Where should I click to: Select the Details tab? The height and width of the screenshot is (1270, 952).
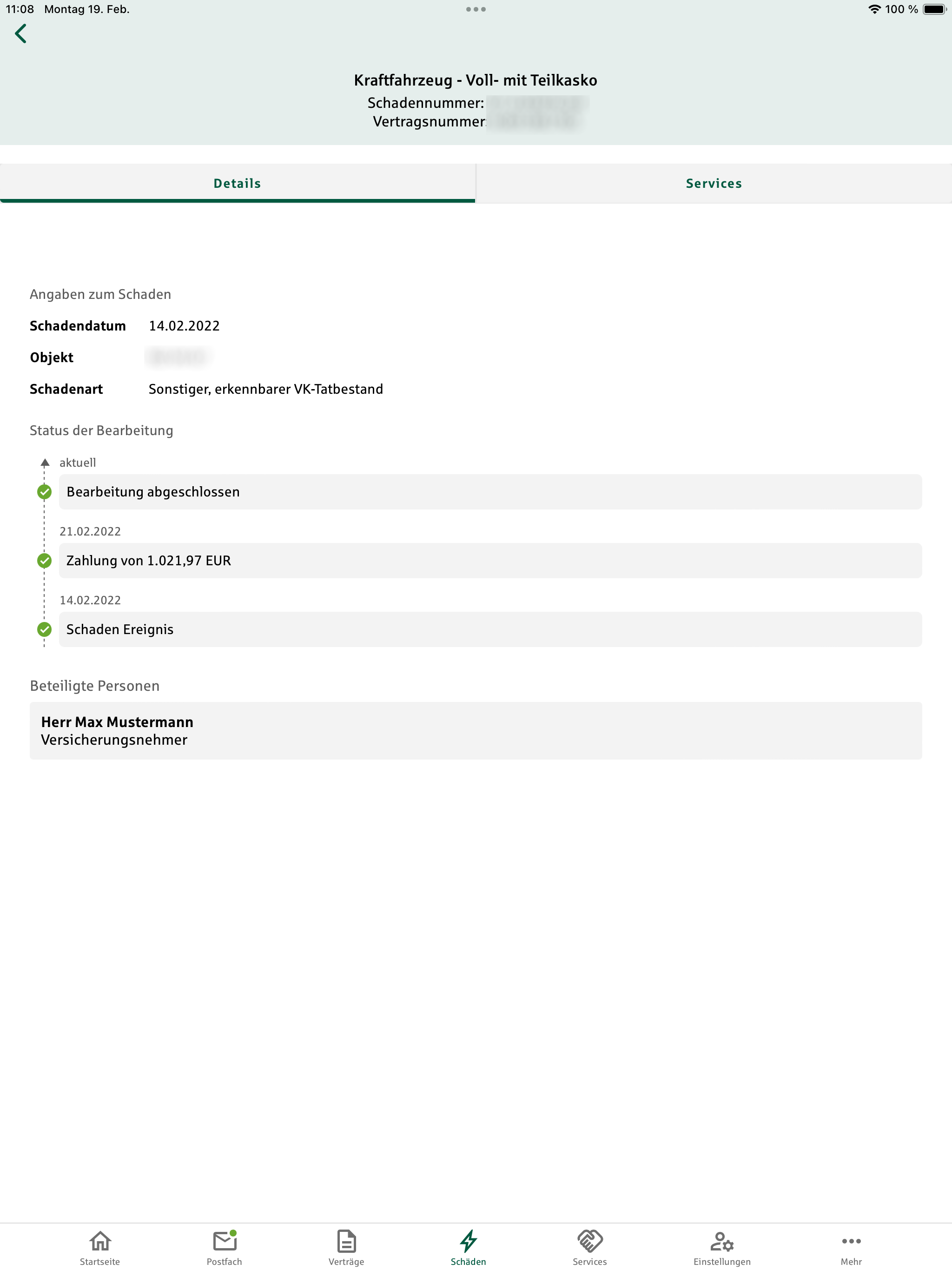click(x=237, y=184)
